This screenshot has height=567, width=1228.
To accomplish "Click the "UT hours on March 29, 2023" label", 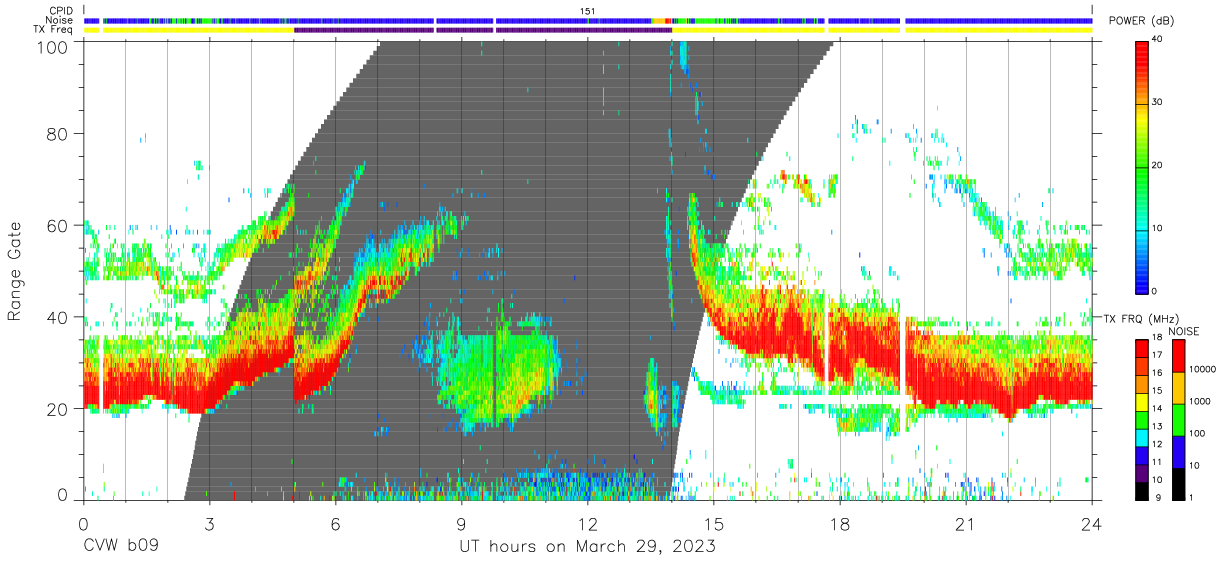I will [x=587, y=548].
